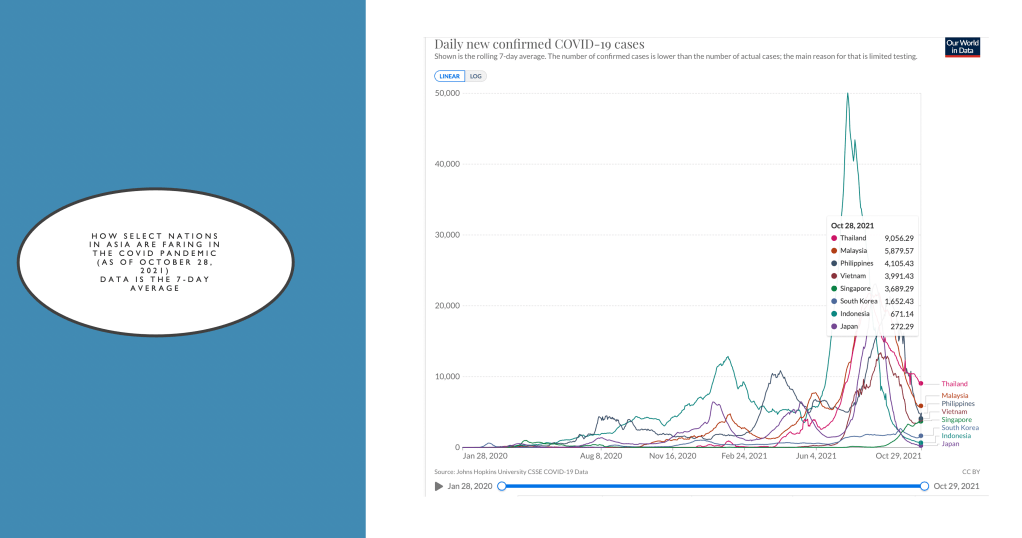Screen dimensions: 1022x538
Task: Click the CC BY license link
Action: 969,470
